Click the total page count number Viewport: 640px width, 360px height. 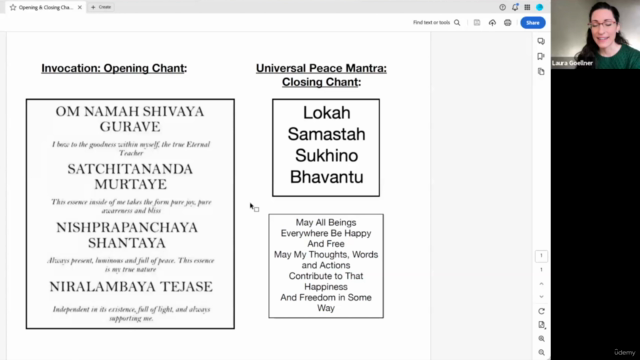541,270
